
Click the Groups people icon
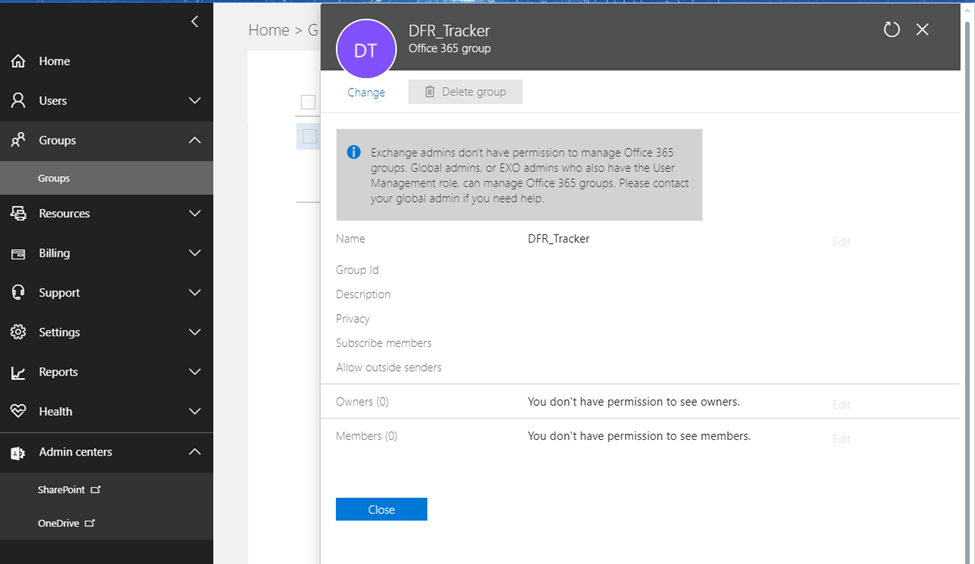[x=18, y=140]
